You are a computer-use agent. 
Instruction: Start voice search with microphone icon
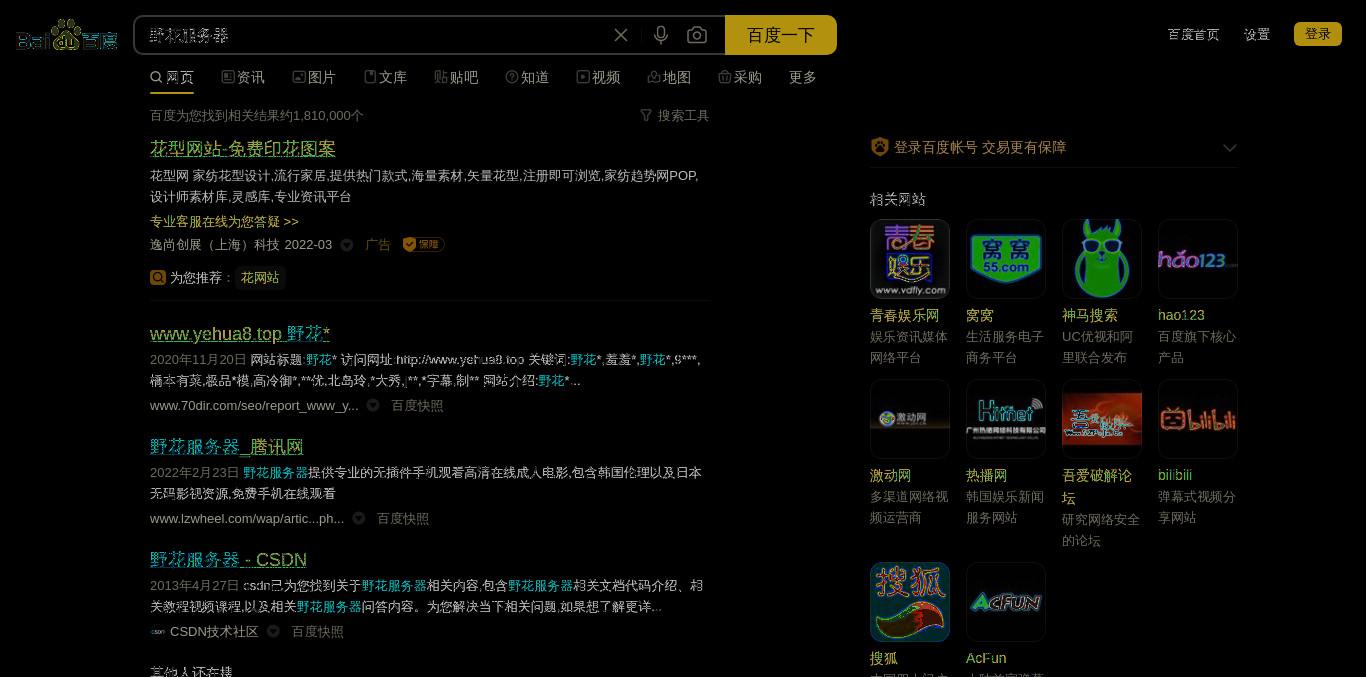[661, 35]
